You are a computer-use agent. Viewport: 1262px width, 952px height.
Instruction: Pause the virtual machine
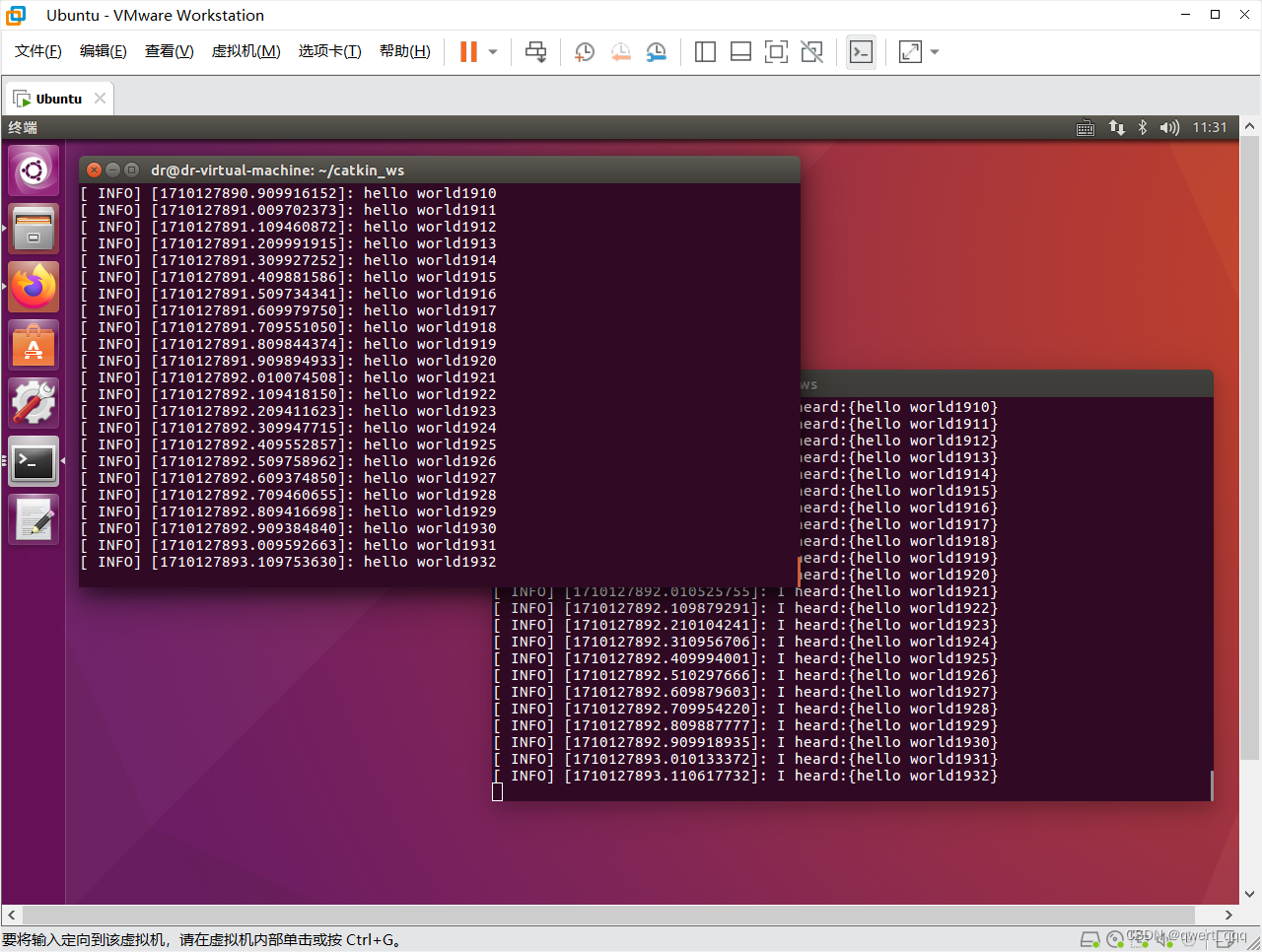[468, 52]
